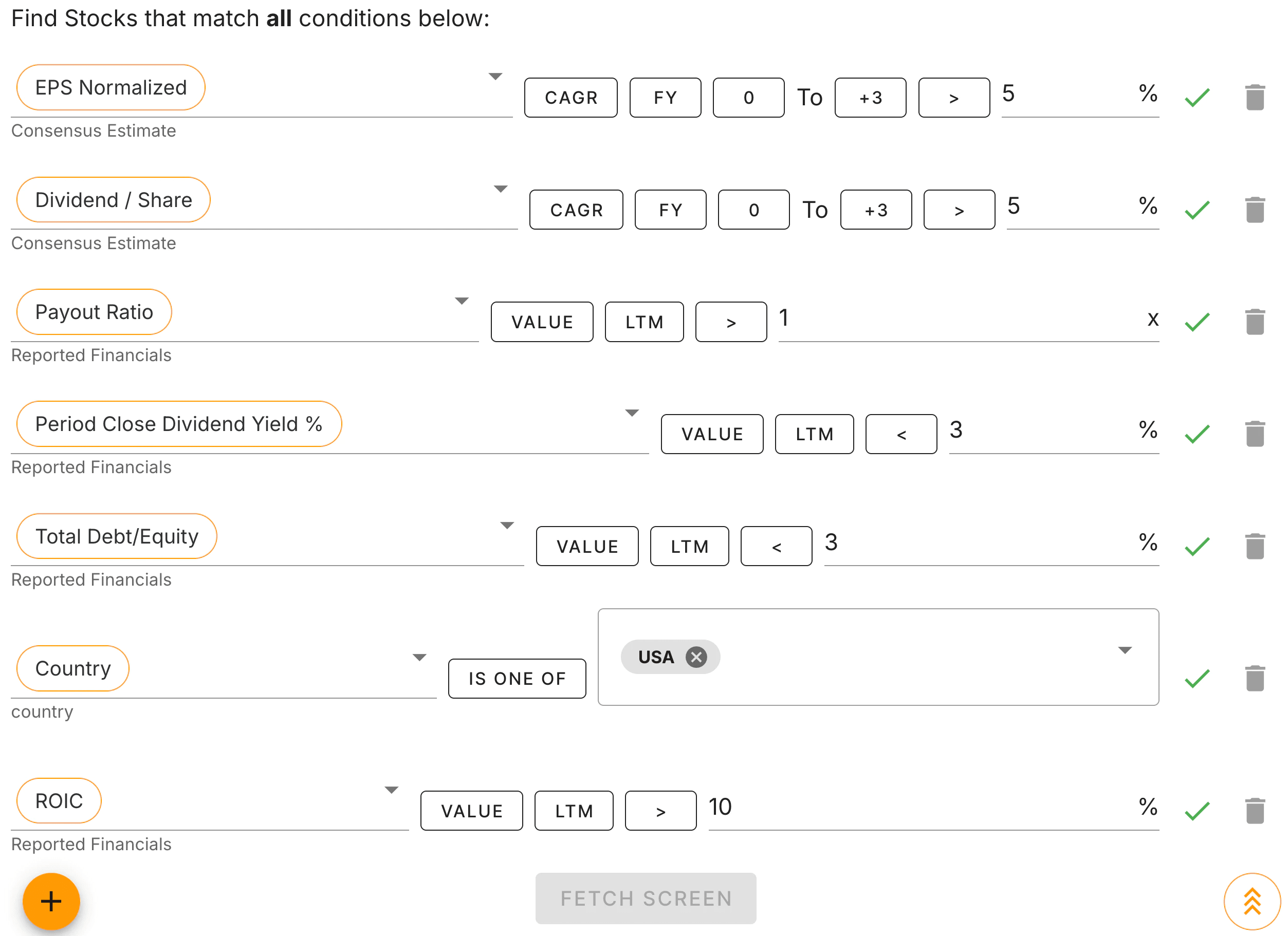The width and height of the screenshot is (1288, 936).
Task: Delete the ROIC condition row
Action: (x=1255, y=811)
